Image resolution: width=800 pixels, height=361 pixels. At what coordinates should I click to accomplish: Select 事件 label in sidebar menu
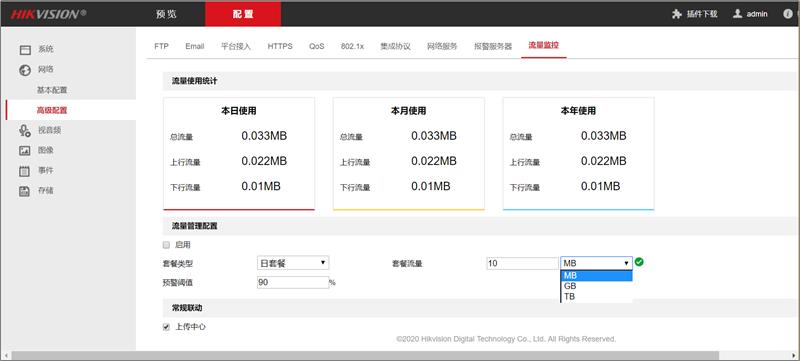click(46, 170)
